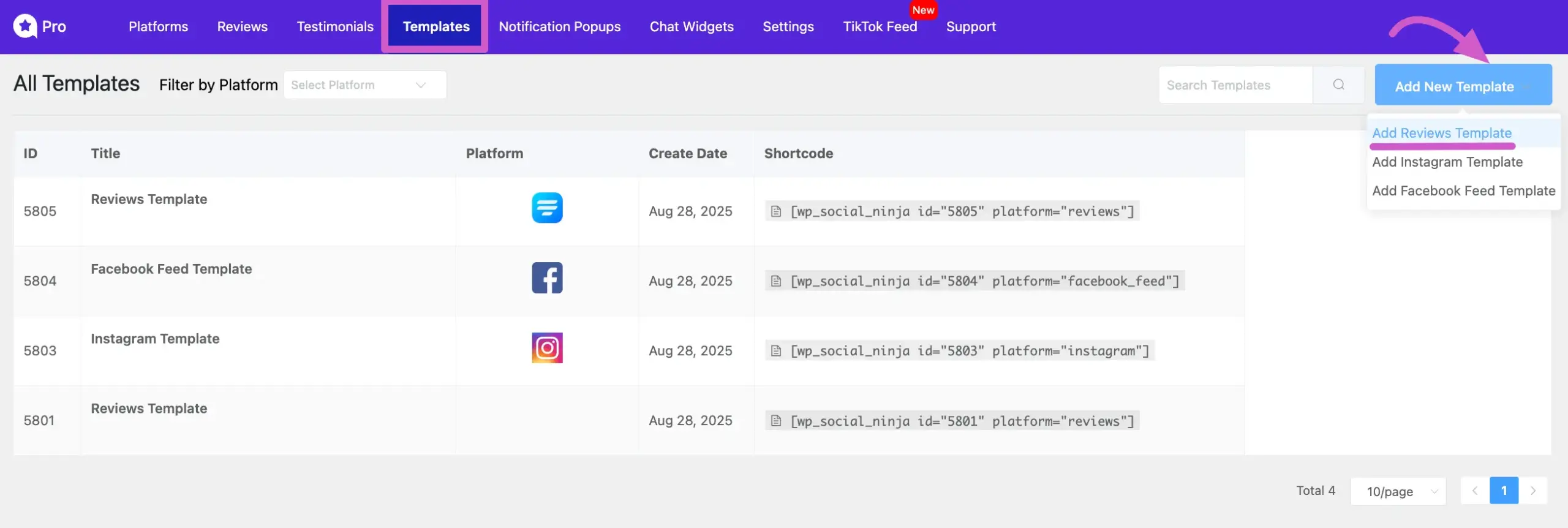Screen dimensions: 1568x528
Task: Open the Notification Popups tab
Action: [559, 26]
